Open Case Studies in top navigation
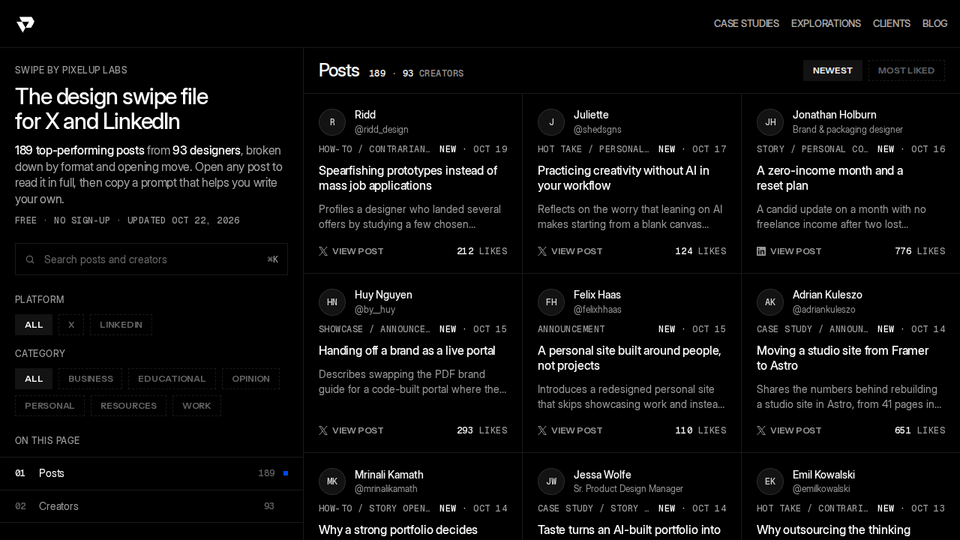960x540 pixels. click(x=746, y=23)
